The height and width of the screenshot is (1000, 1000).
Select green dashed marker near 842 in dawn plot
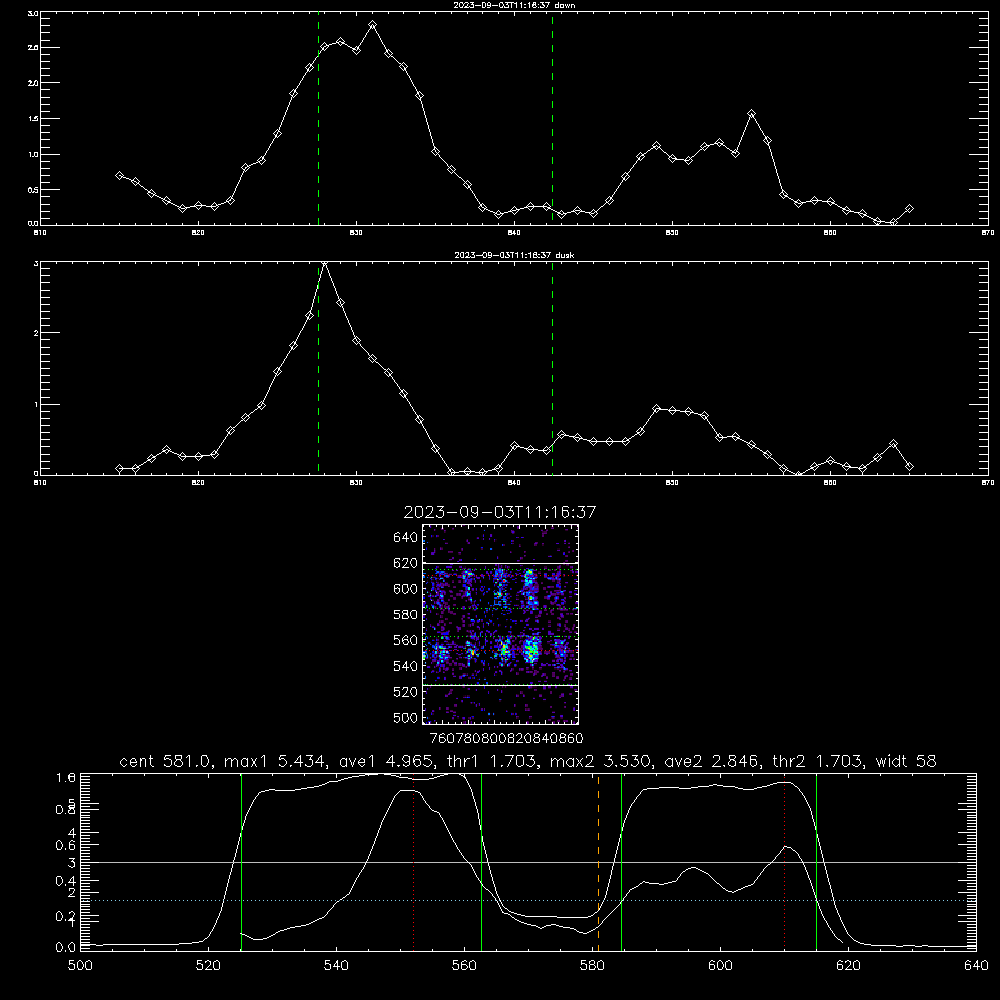point(552,118)
